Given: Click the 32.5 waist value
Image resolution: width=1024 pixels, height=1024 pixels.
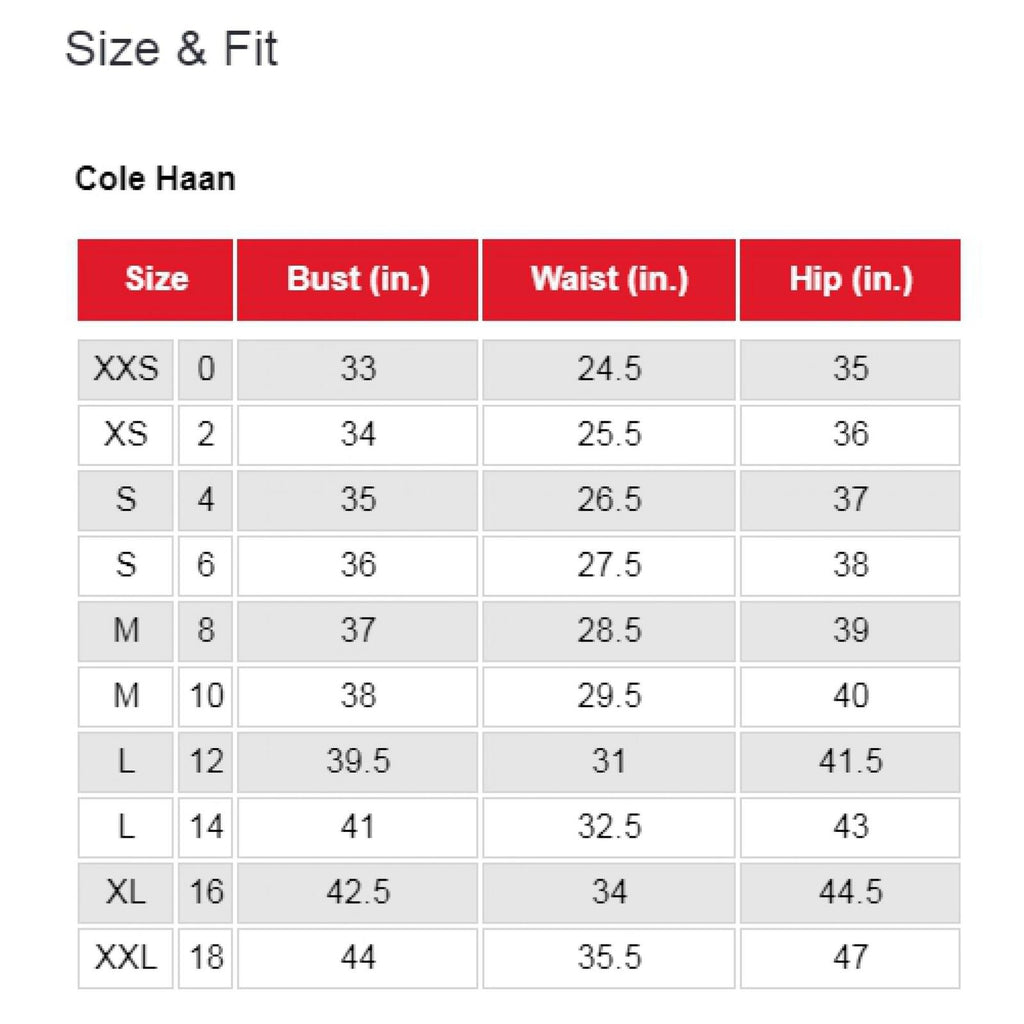Looking at the screenshot, I should tap(609, 827).
